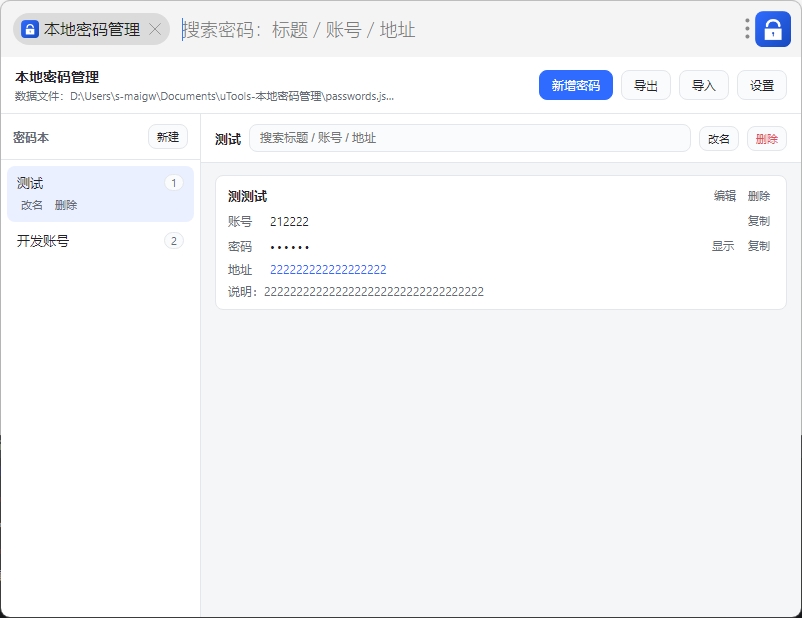Click the 说明 description text
This screenshot has height=618, width=802.
pos(355,292)
